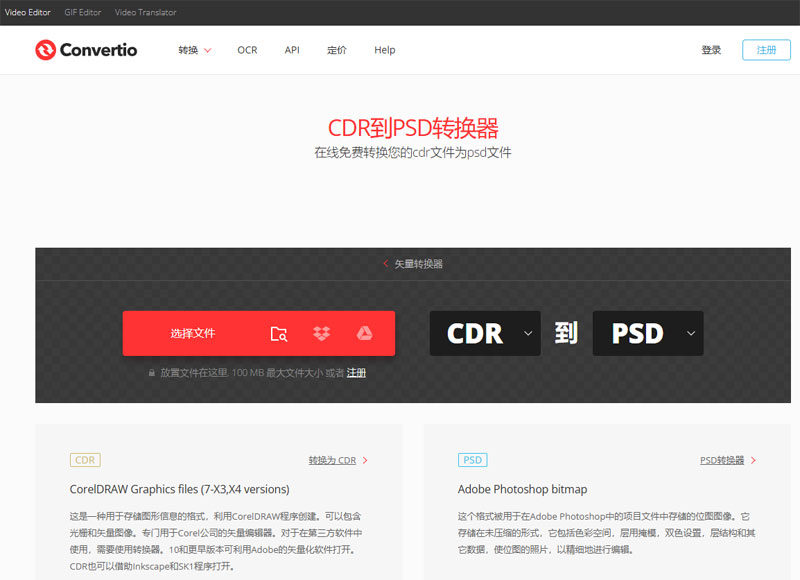Screen dimensions: 800x580
Task: Click the 登录 login link
Action: click(711, 50)
